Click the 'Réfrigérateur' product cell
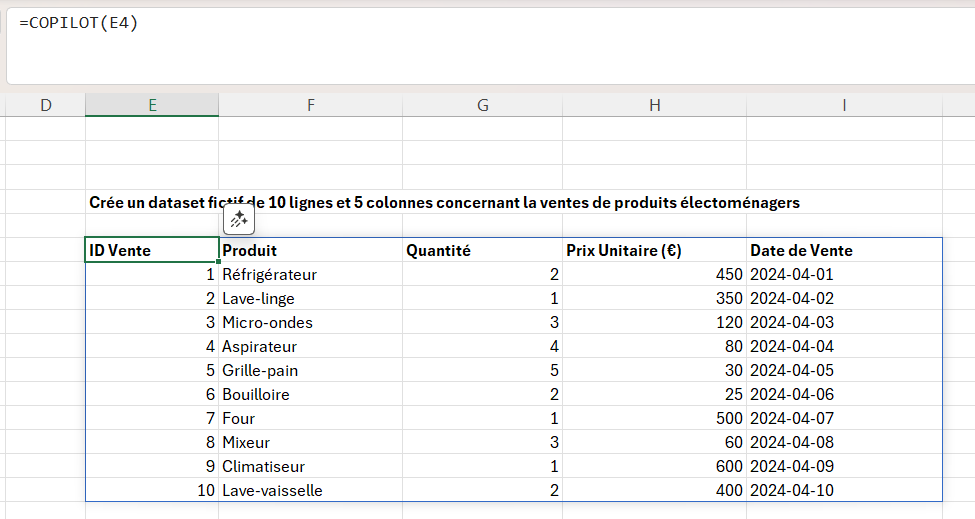975x519 pixels. 310,275
